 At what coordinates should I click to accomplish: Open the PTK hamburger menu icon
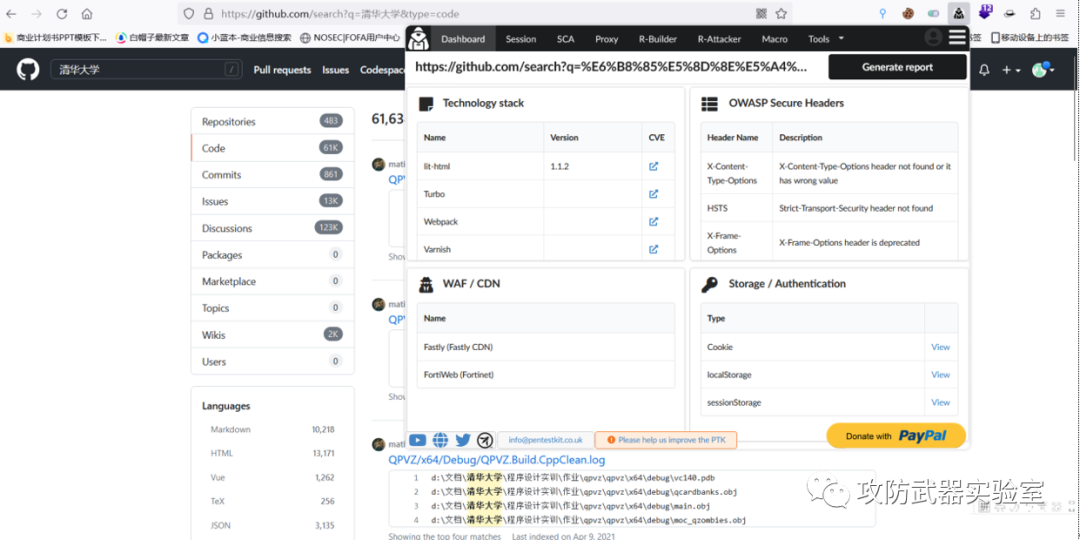[x=957, y=37]
